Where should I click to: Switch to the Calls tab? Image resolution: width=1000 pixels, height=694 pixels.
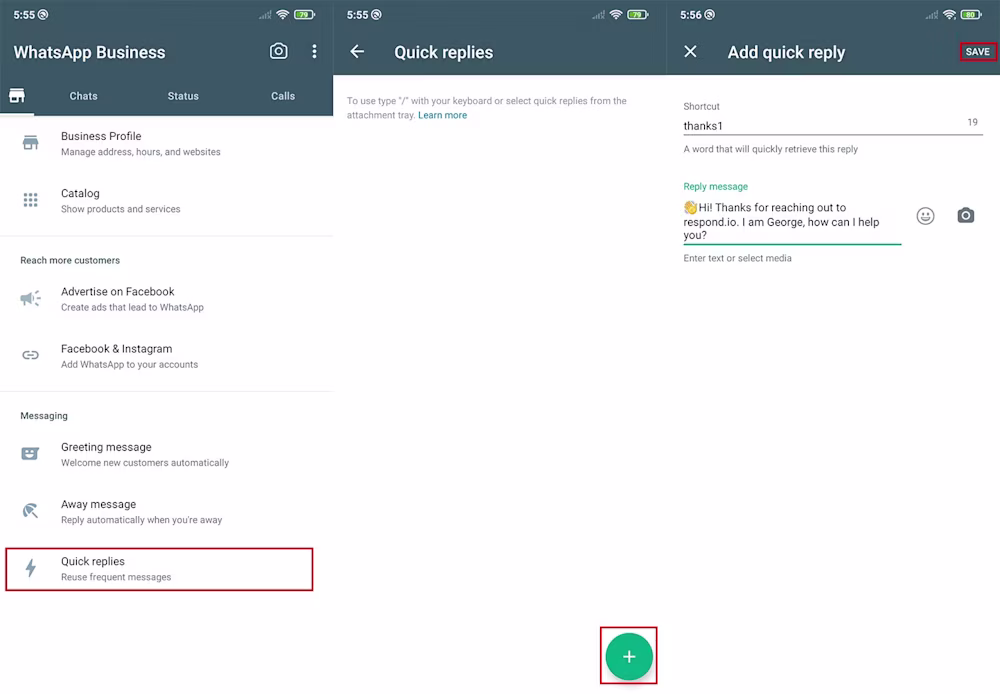click(x=283, y=96)
